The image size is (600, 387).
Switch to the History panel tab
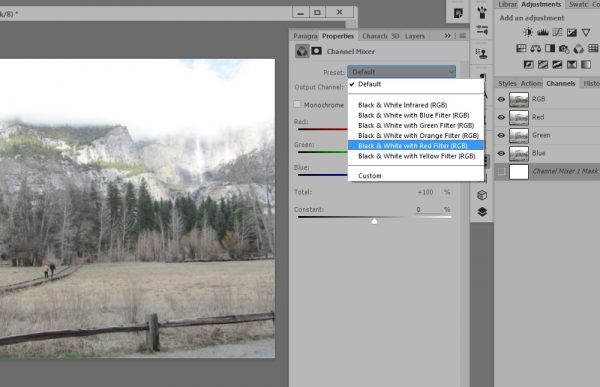(x=591, y=83)
